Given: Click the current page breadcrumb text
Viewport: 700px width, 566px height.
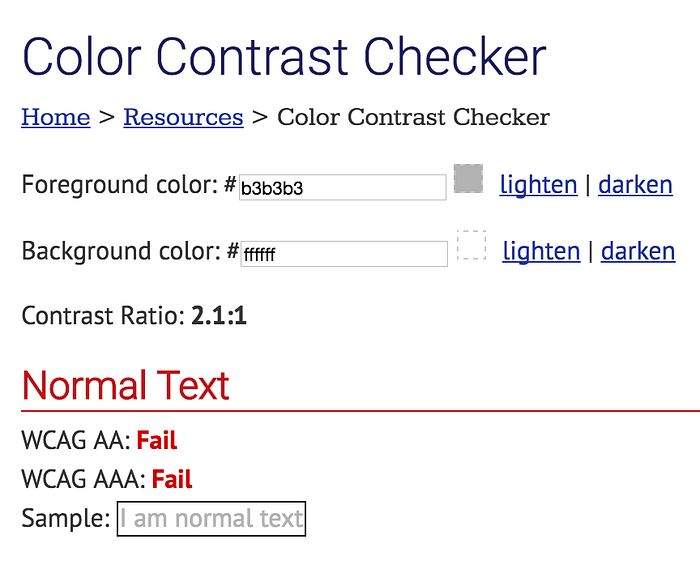Looking at the screenshot, I should pos(413,117).
